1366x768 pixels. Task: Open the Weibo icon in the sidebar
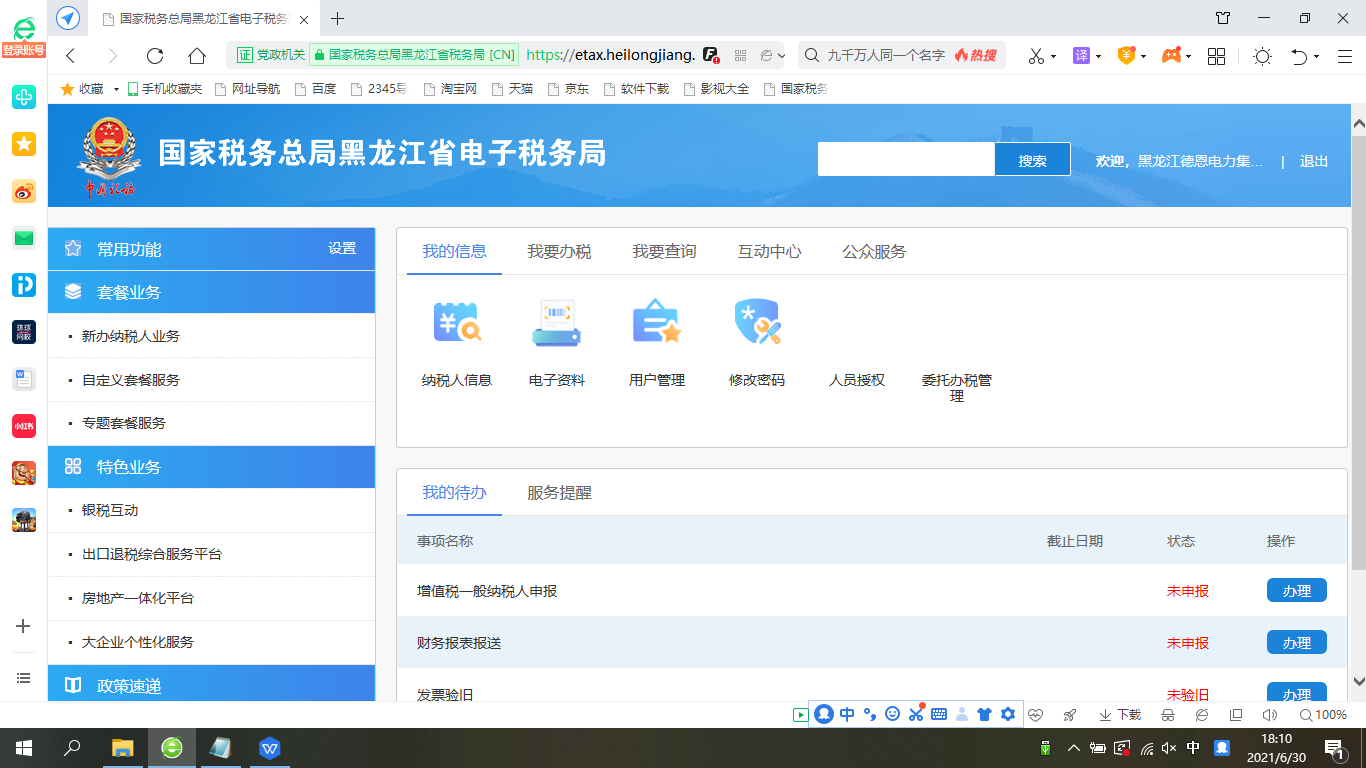[x=24, y=191]
